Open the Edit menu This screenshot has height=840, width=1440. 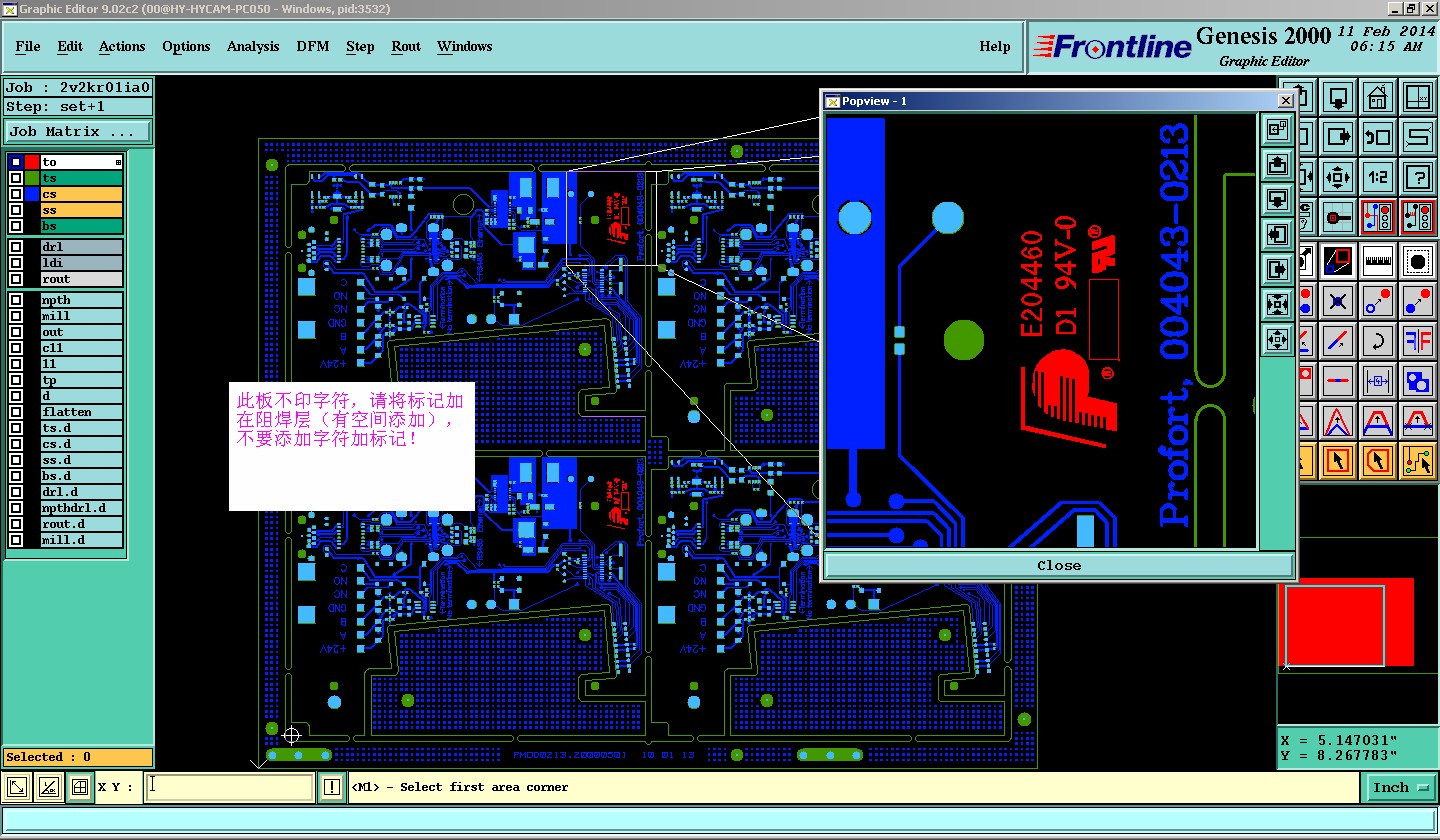[x=70, y=46]
